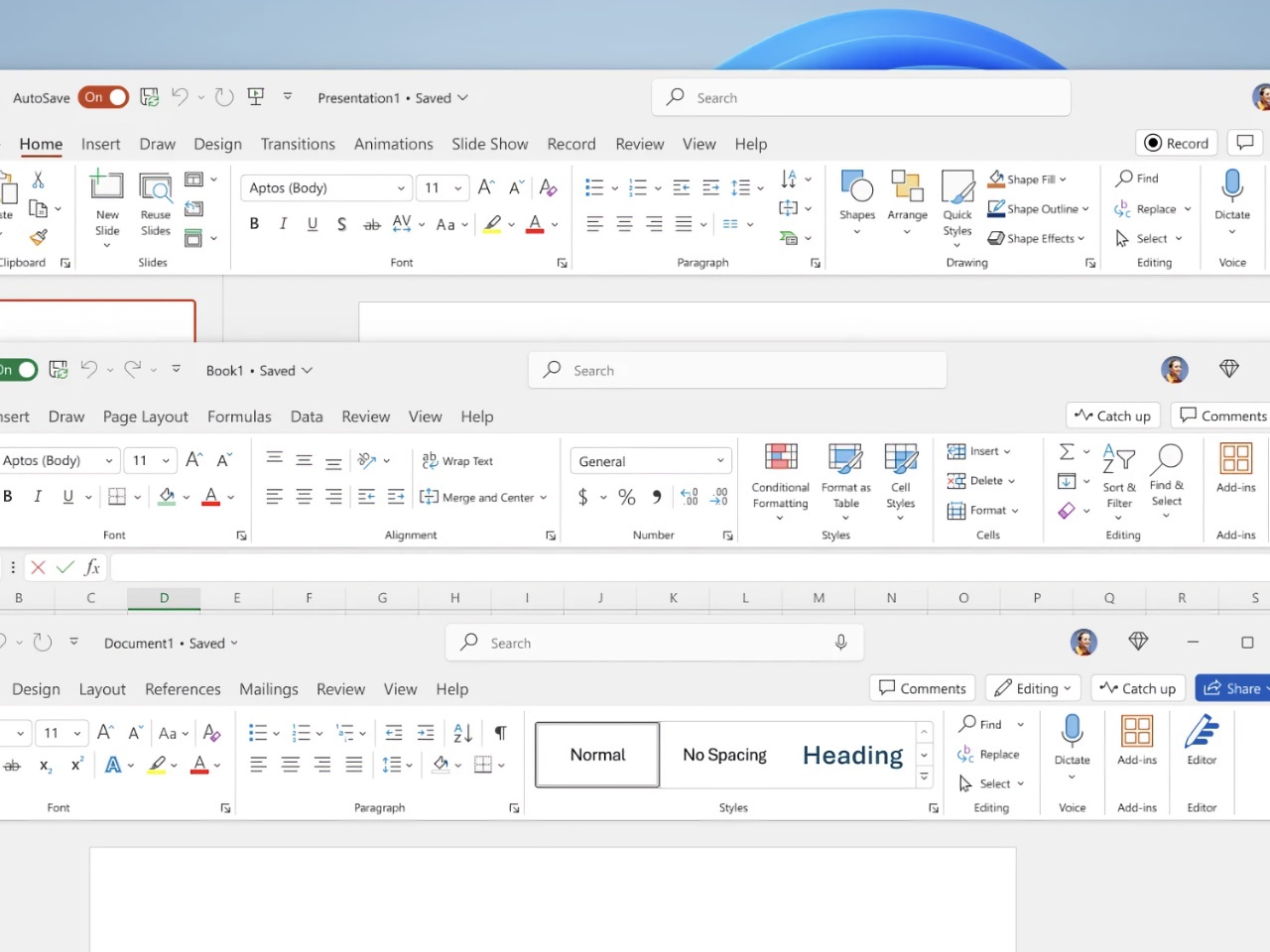Click Format Painter brush in PowerPoint
The image size is (1270, 952).
pos(38,237)
